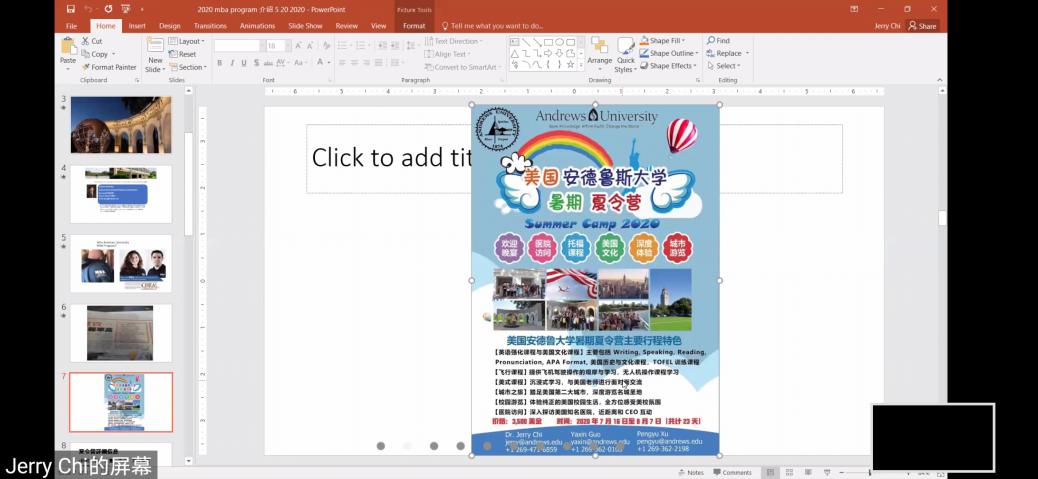Screen dimensions: 1038x479
Task: Align text left
Action: coord(342,63)
